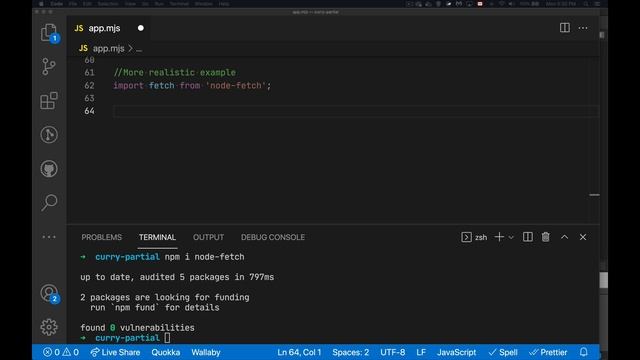Open the Manage gear icon
This screenshot has width=640, height=360.
pos(49,327)
